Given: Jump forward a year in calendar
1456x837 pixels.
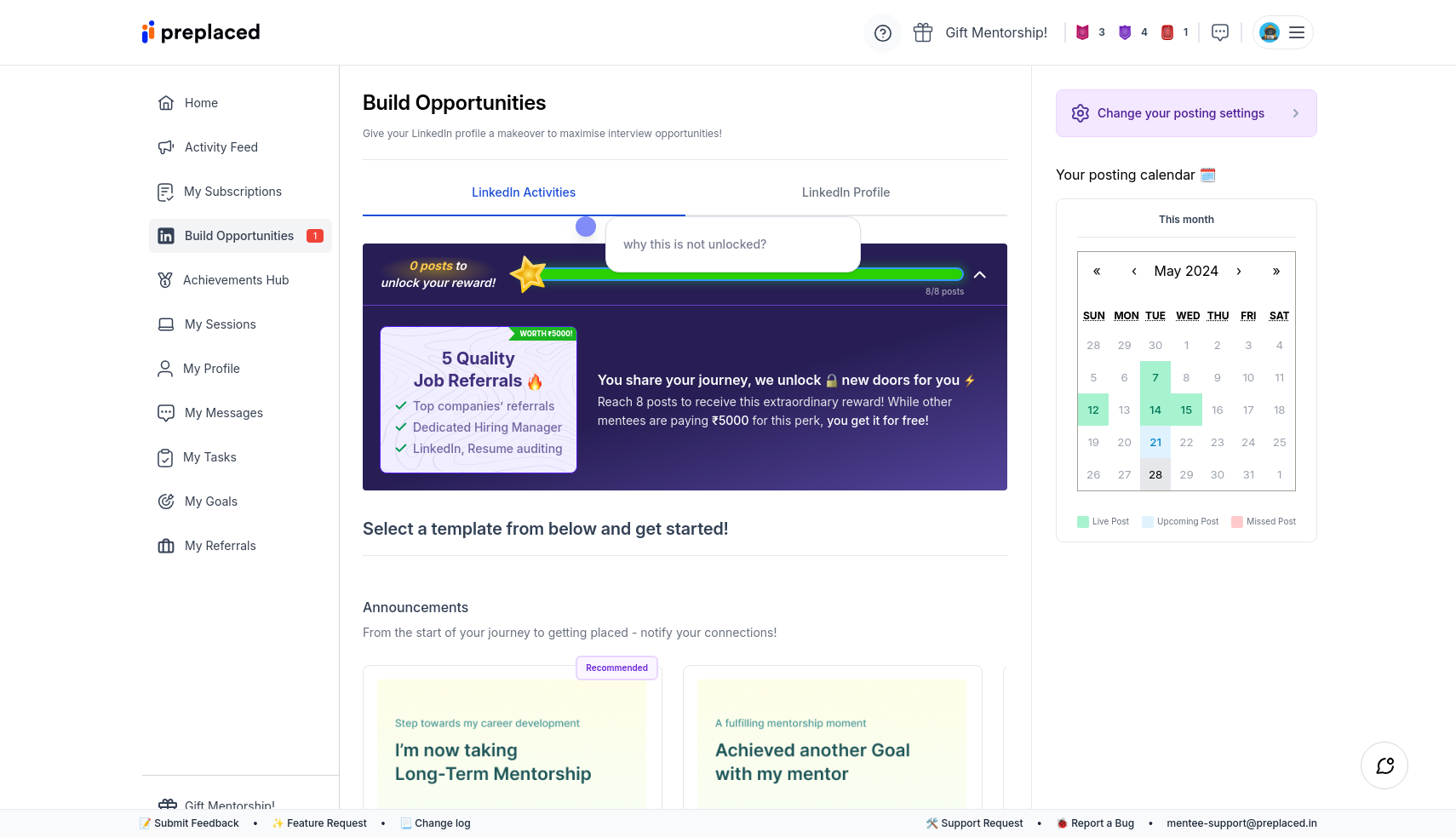Looking at the screenshot, I should pos(1275,272).
